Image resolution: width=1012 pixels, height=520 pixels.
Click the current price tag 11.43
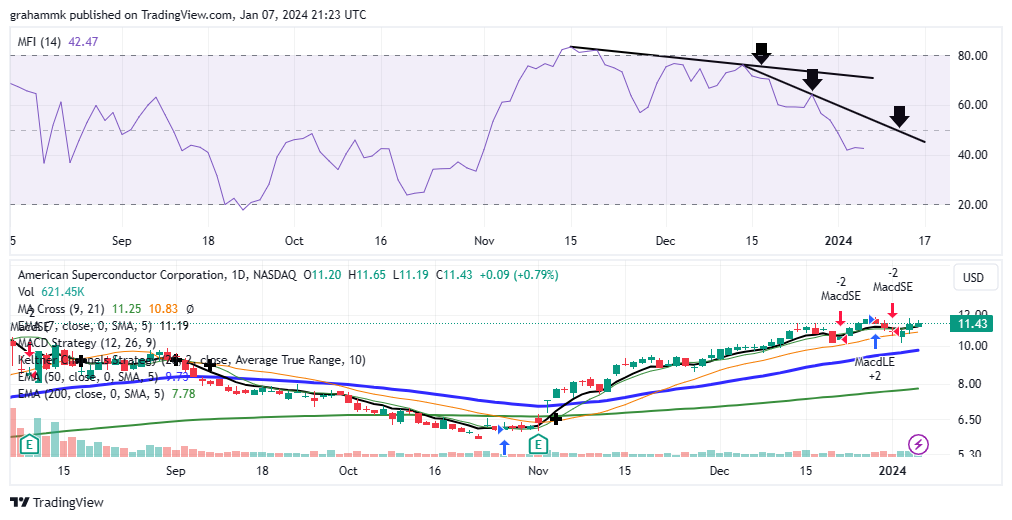point(973,324)
